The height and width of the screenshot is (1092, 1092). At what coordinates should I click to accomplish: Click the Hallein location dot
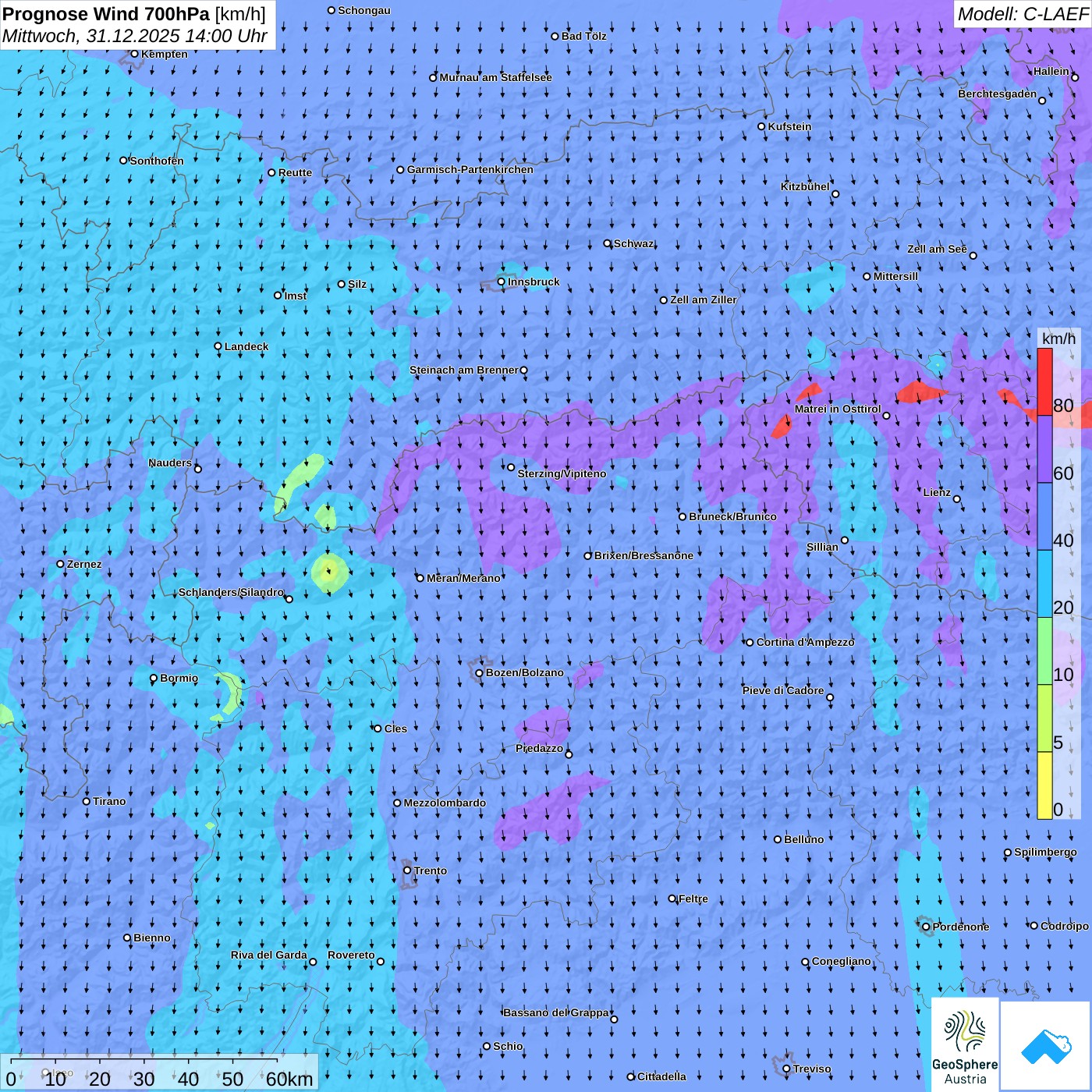[x=1075, y=77]
